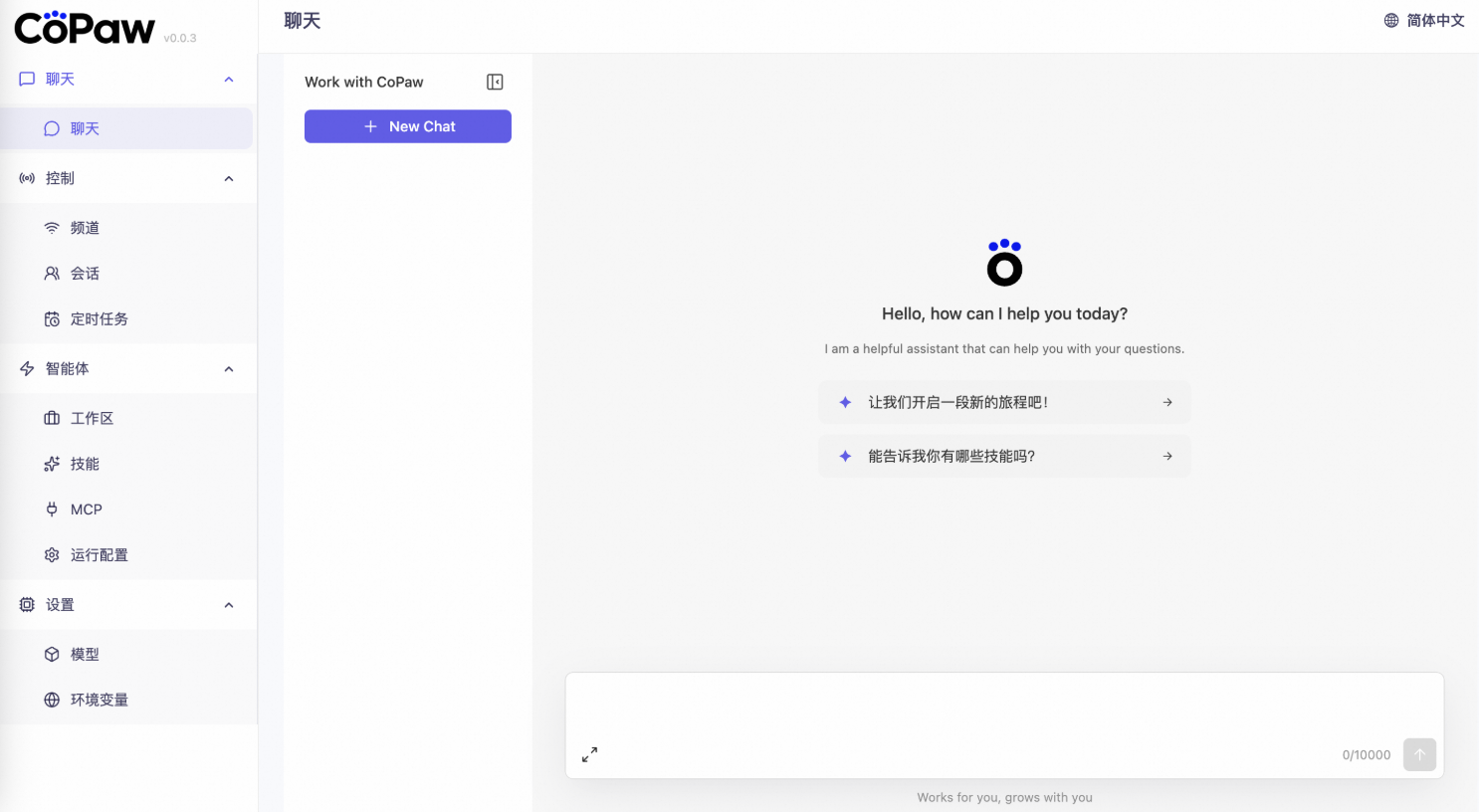Start a New Chat
Image resolution: width=1479 pixels, height=812 pixels.
coord(408,126)
